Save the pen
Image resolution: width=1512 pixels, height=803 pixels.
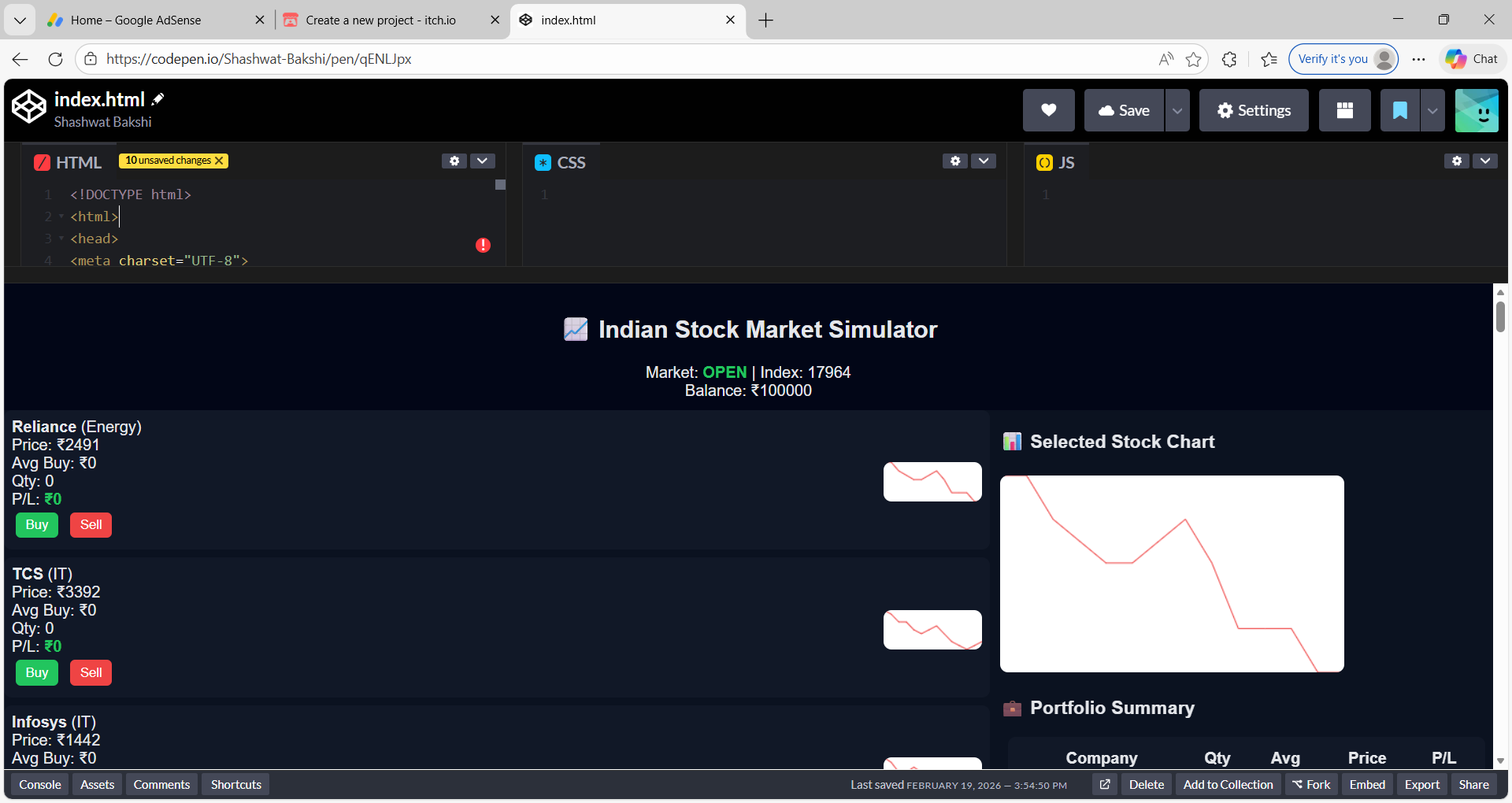(x=1124, y=110)
